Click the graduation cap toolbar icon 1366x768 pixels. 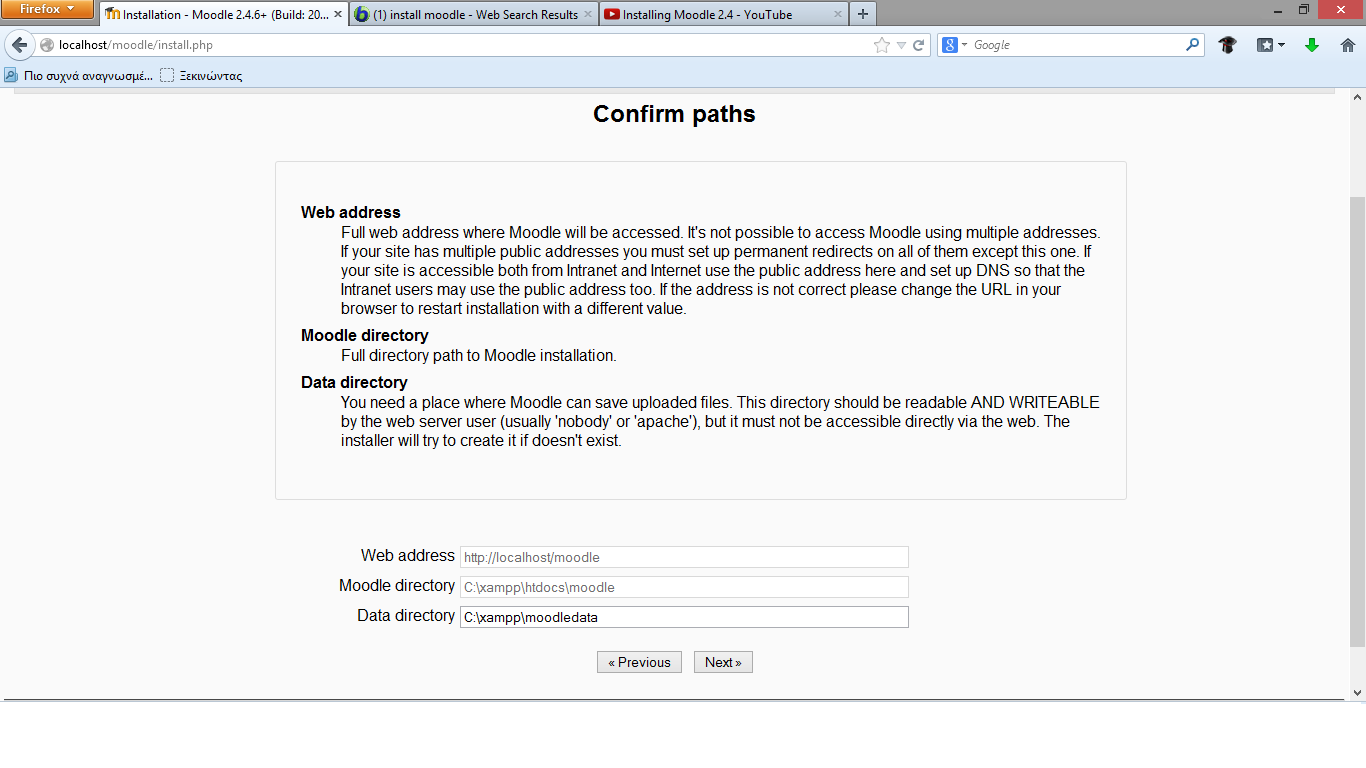pos(1227,45)
